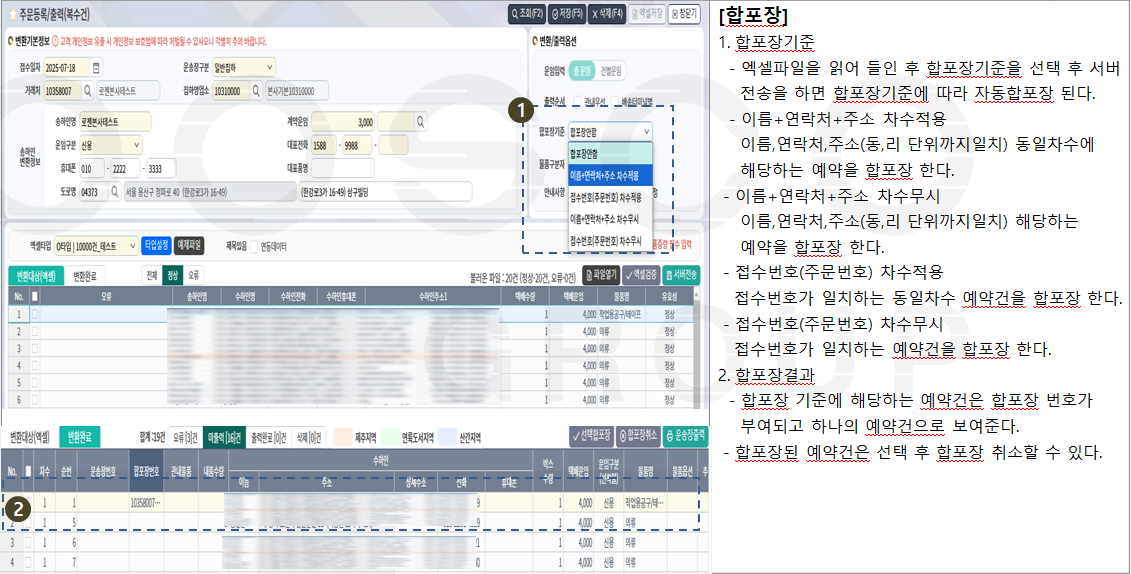Tick the 연동데이터 checkbox
Viewport: 1131px width, 574px height.
[254, 247]
